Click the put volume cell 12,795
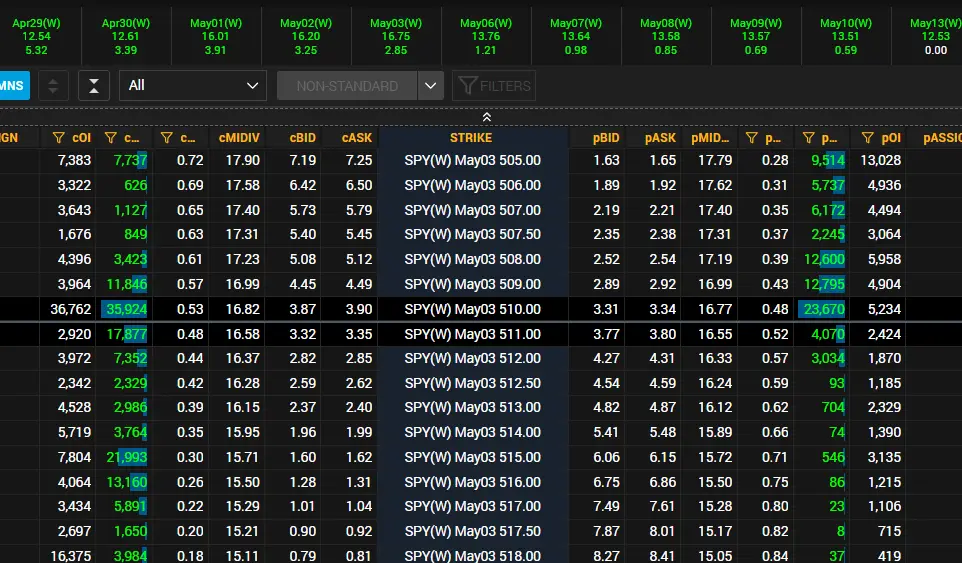 [x=822, y=285]
